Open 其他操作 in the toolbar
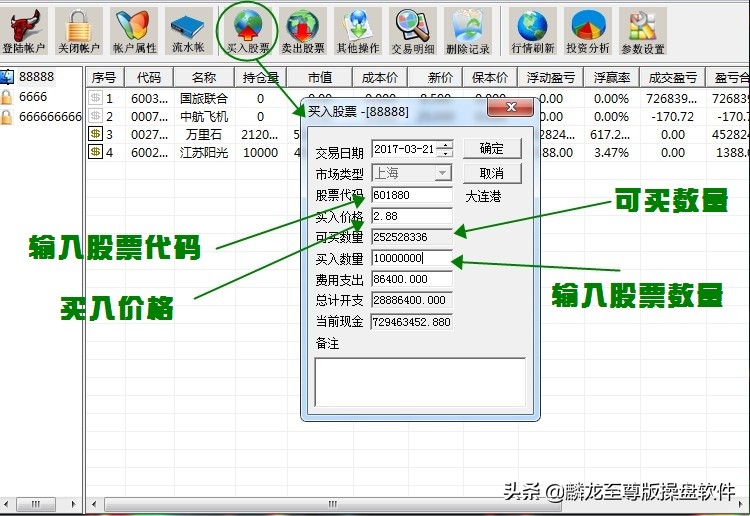 [x=358, y=31]
